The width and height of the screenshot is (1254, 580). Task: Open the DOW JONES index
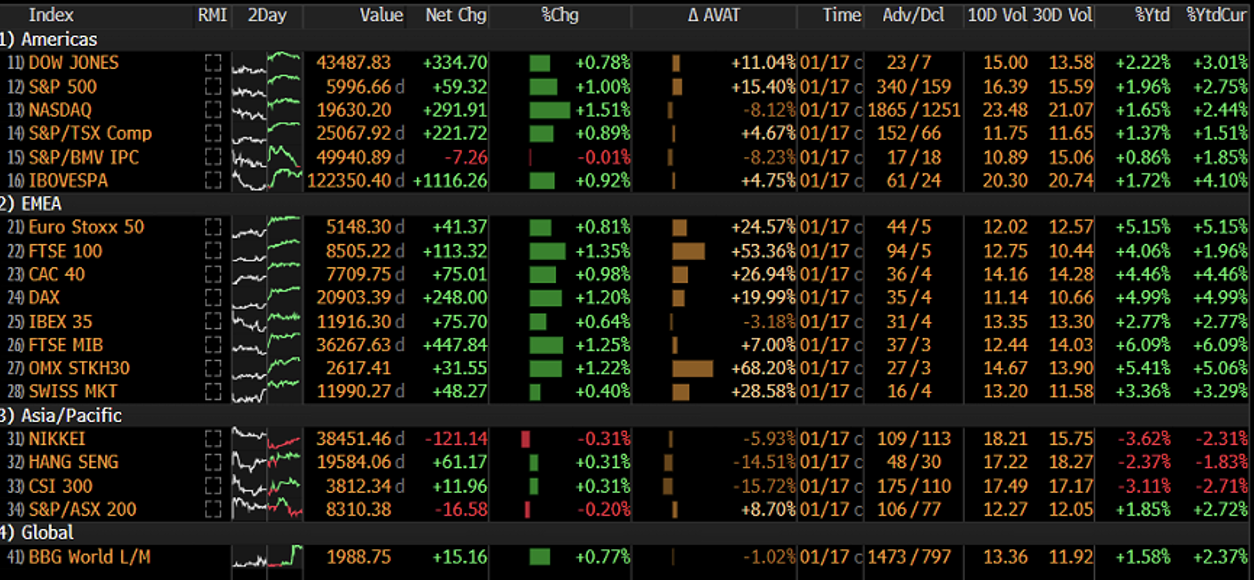coord(73,62)
